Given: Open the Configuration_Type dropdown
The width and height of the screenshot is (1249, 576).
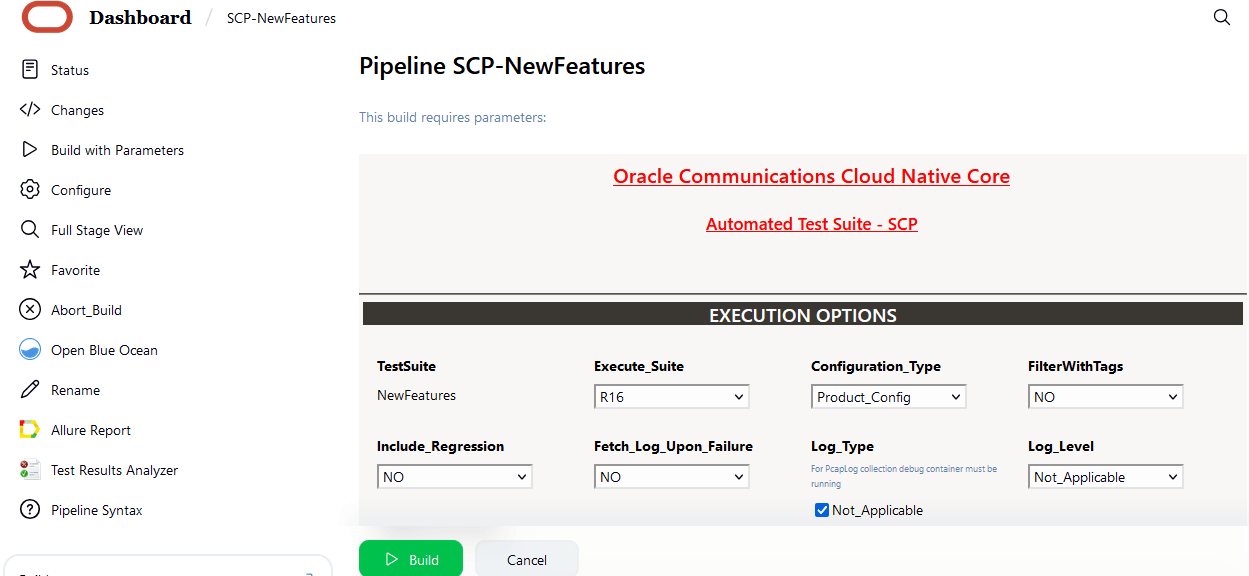Looking at the screenshot, I should click(888, 397).
